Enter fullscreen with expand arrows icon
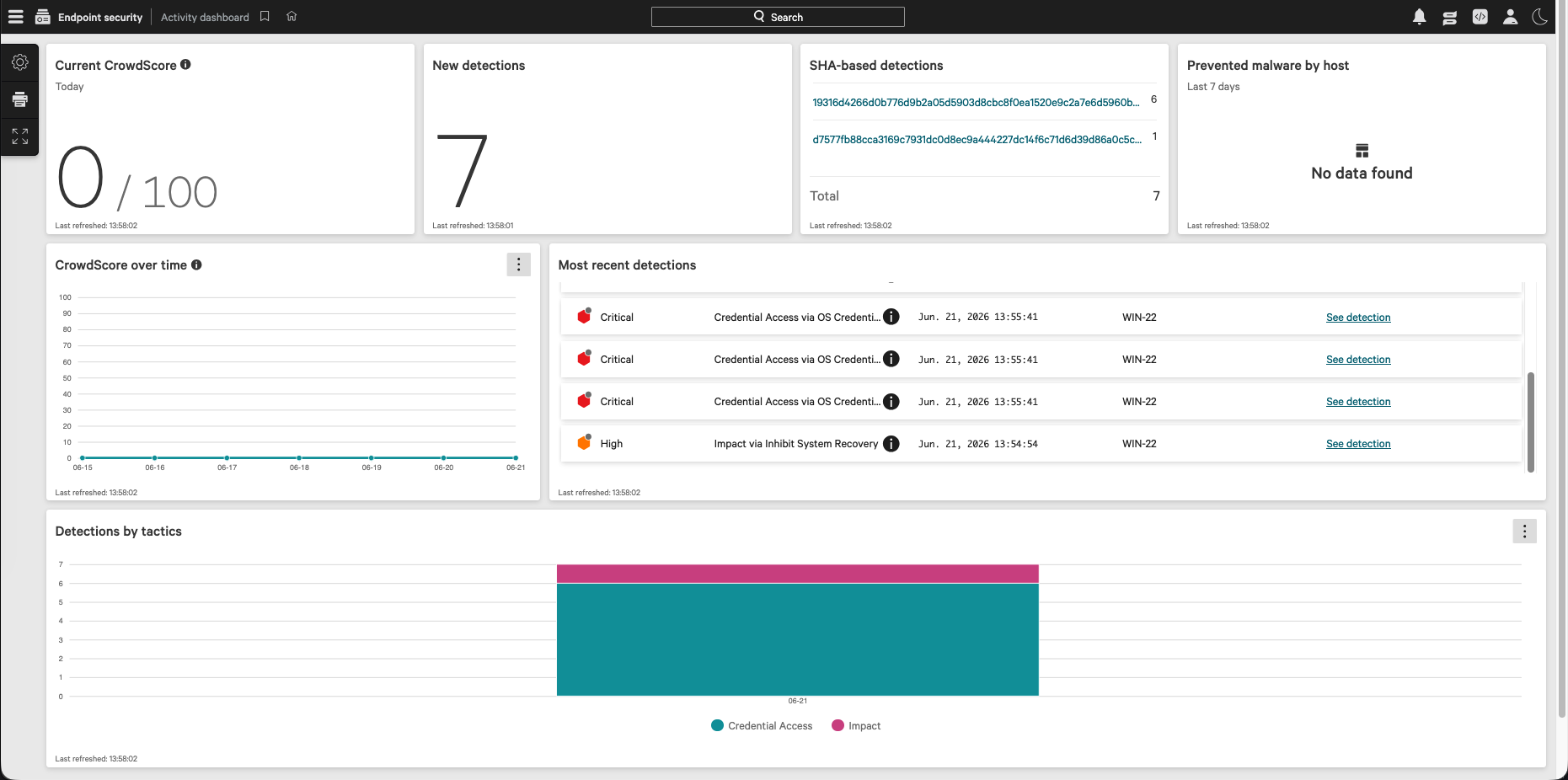 click(20, 136)
